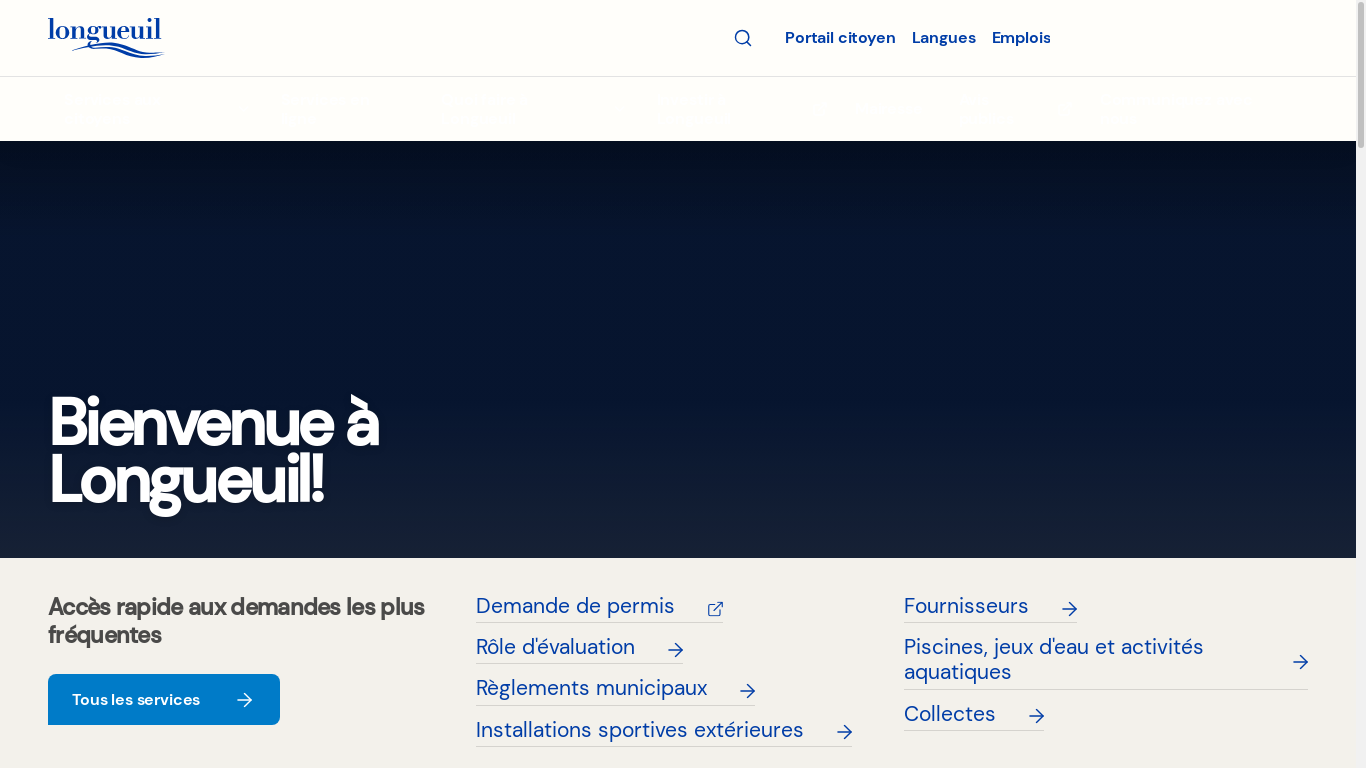
Task: Go to Emplois
Action: [1021, 38]
